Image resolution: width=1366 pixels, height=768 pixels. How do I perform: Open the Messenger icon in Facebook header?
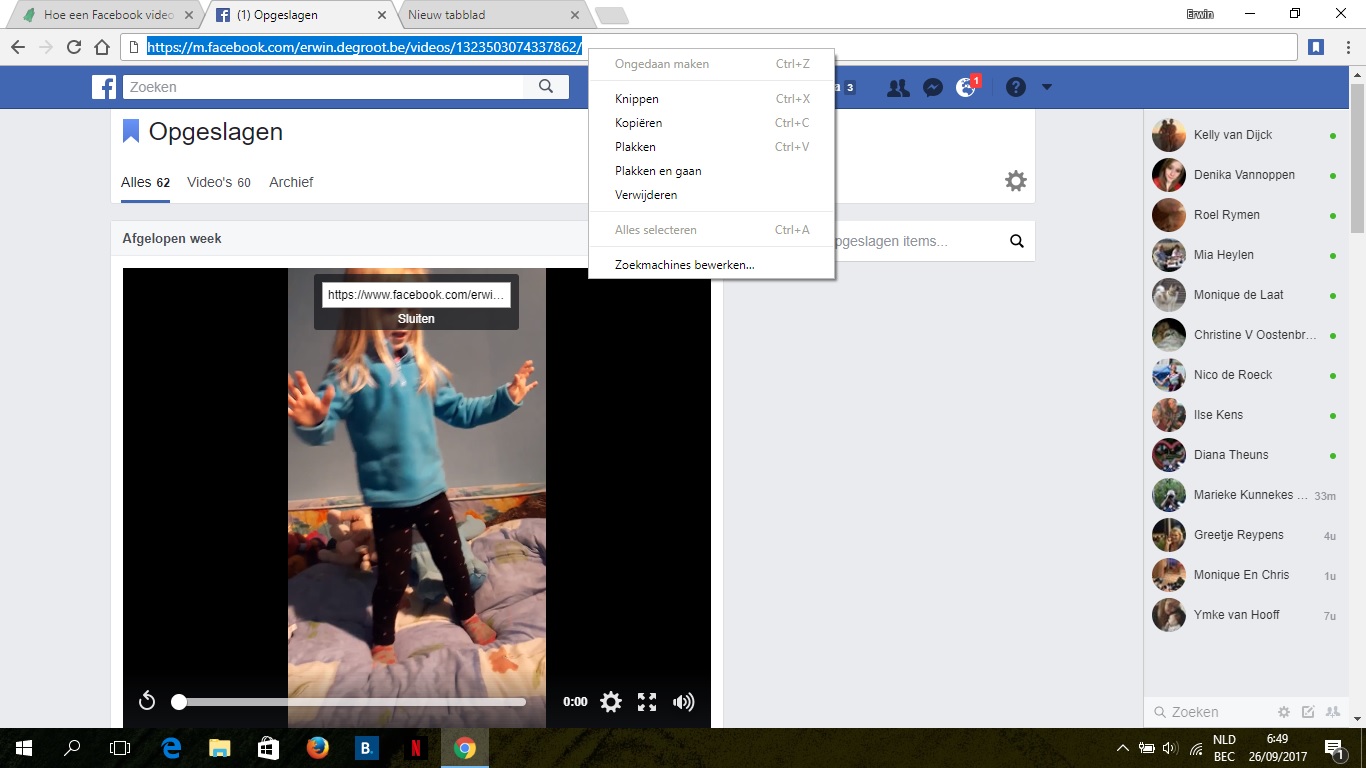[932, 87]
